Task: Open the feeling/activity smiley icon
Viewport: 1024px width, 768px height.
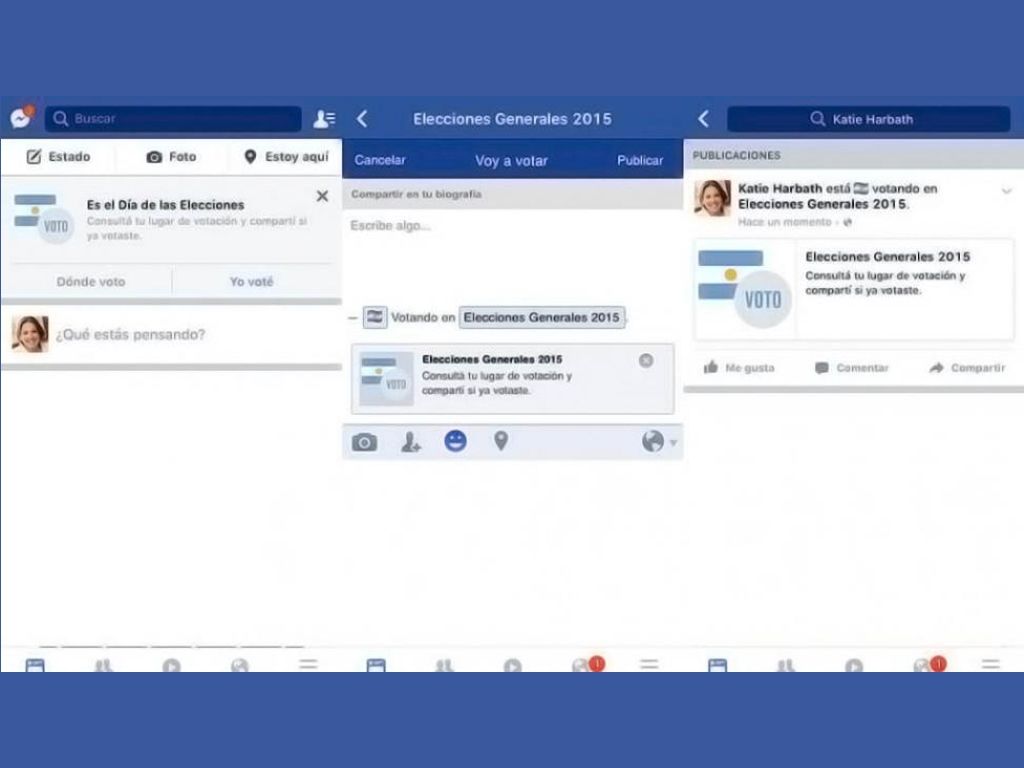Action: 455,441
